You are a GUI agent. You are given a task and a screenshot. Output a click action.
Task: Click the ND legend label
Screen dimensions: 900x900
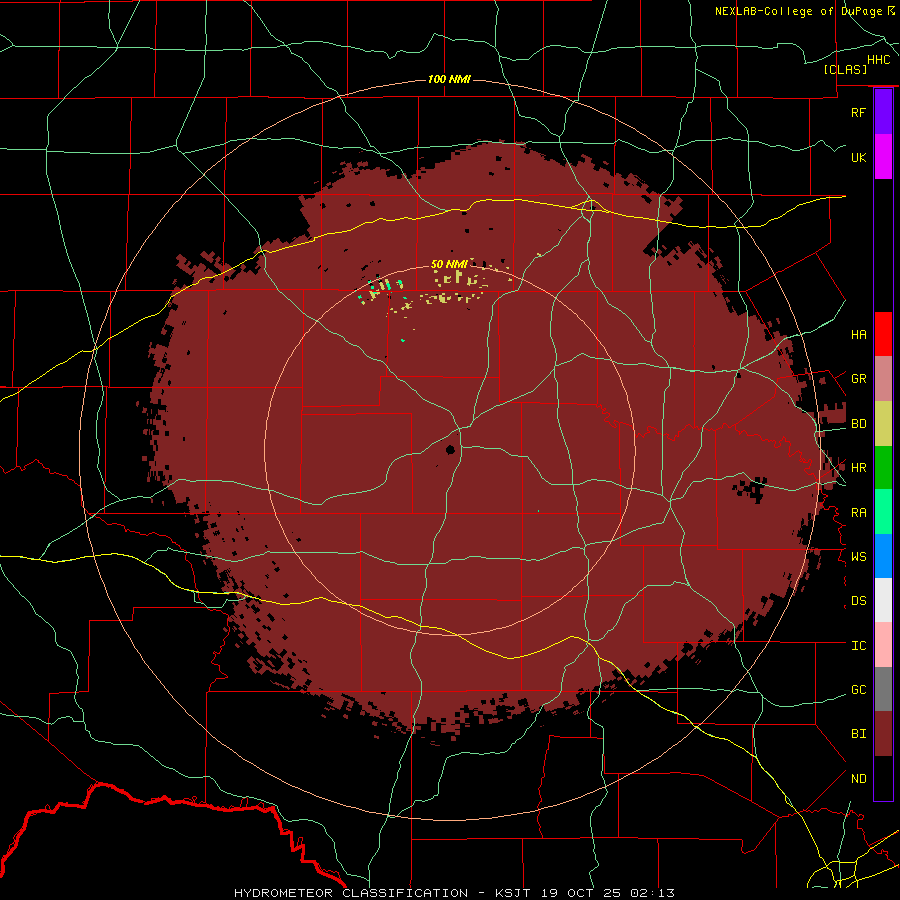[858, 779]
